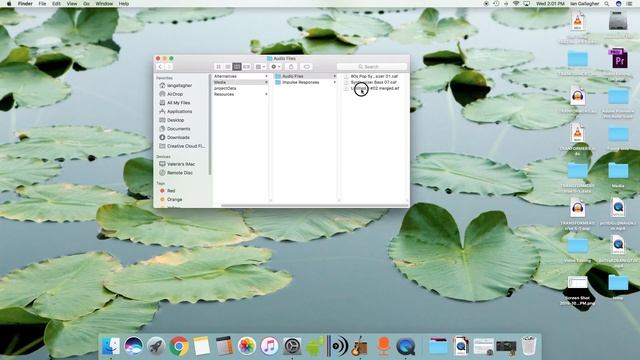Open System Preferences from the Dock
This screenshot has width=640, height=360.
[x=292, y=346]
